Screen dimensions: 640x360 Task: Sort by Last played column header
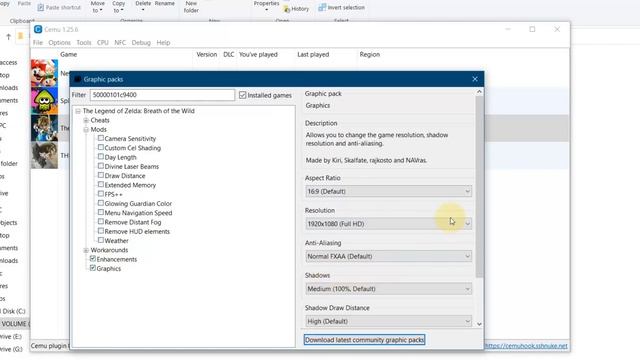click(313, 54)
